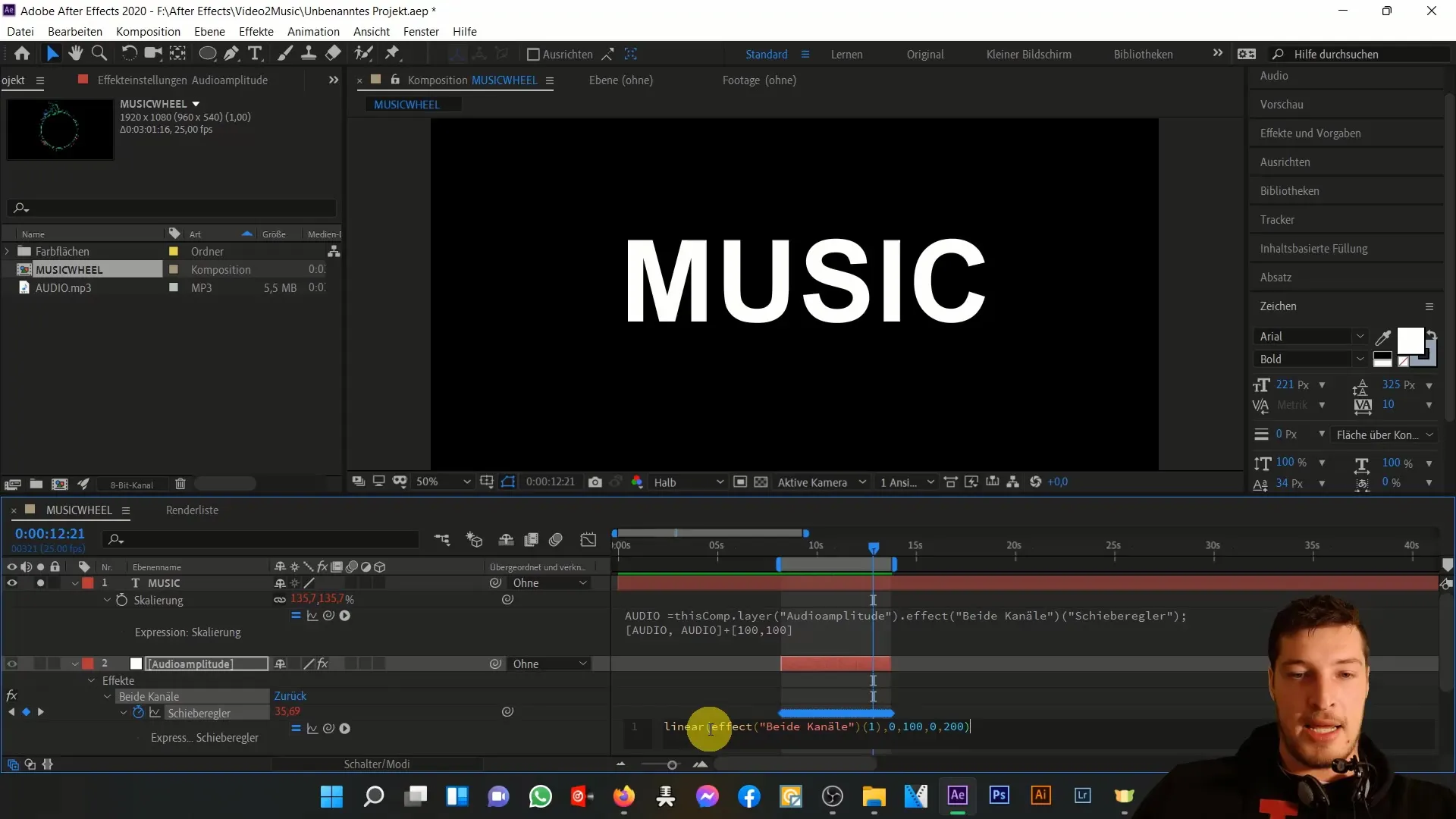Select AUDIO.mp3 in the project panel
This screenshot has width=1456, height=819.
(63, 288)
